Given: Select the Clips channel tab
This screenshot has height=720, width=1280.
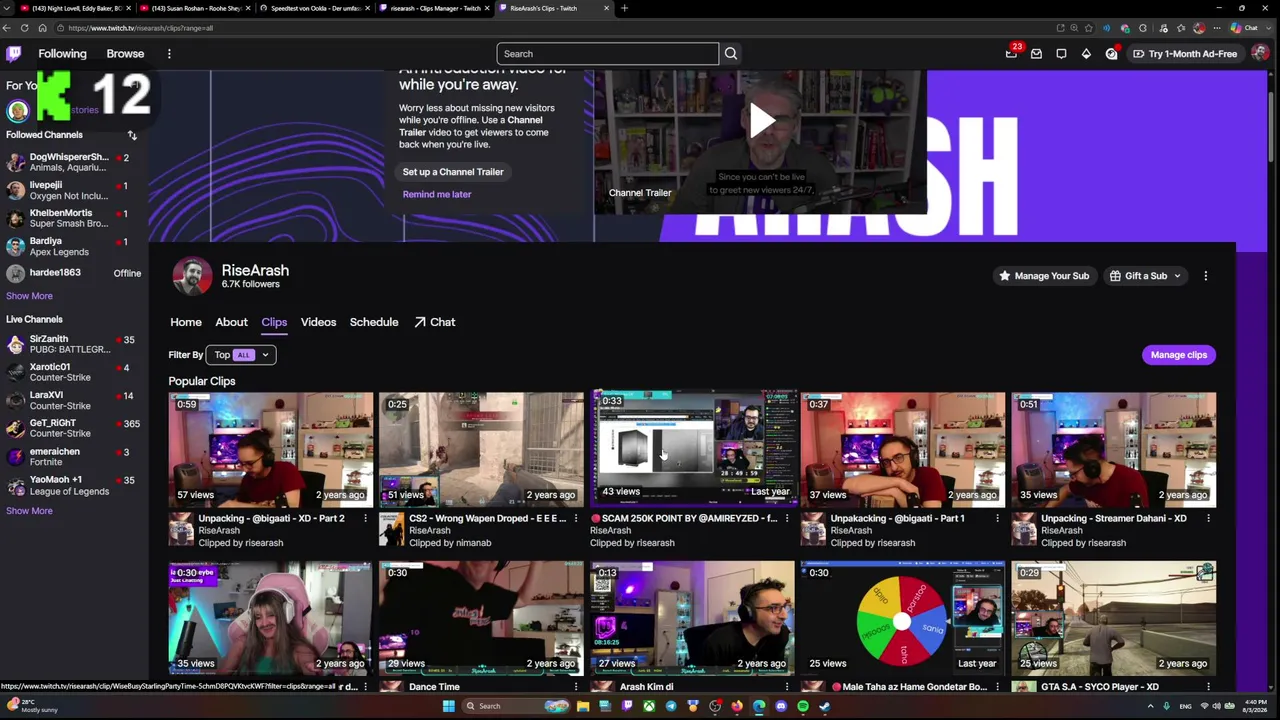Looking at the screenshot, I should pyautogui.click(x=274, y=322).
